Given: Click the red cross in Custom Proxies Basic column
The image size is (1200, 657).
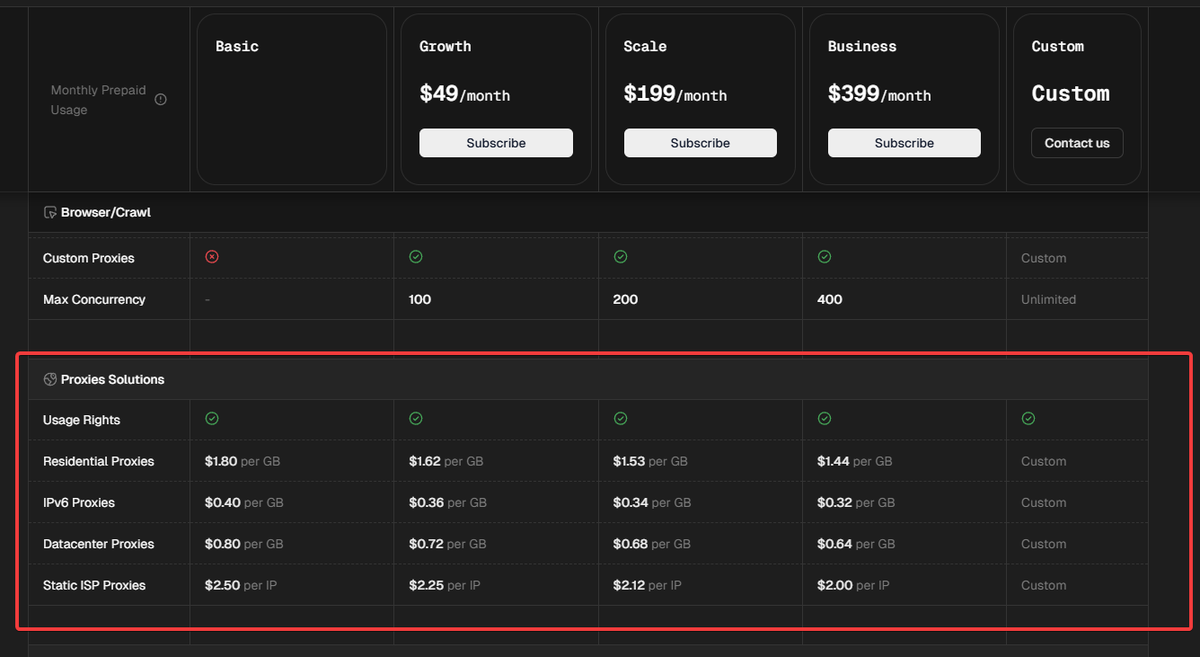Looking at the screenshot, I should pyautogui.click(x=212, y=257).
